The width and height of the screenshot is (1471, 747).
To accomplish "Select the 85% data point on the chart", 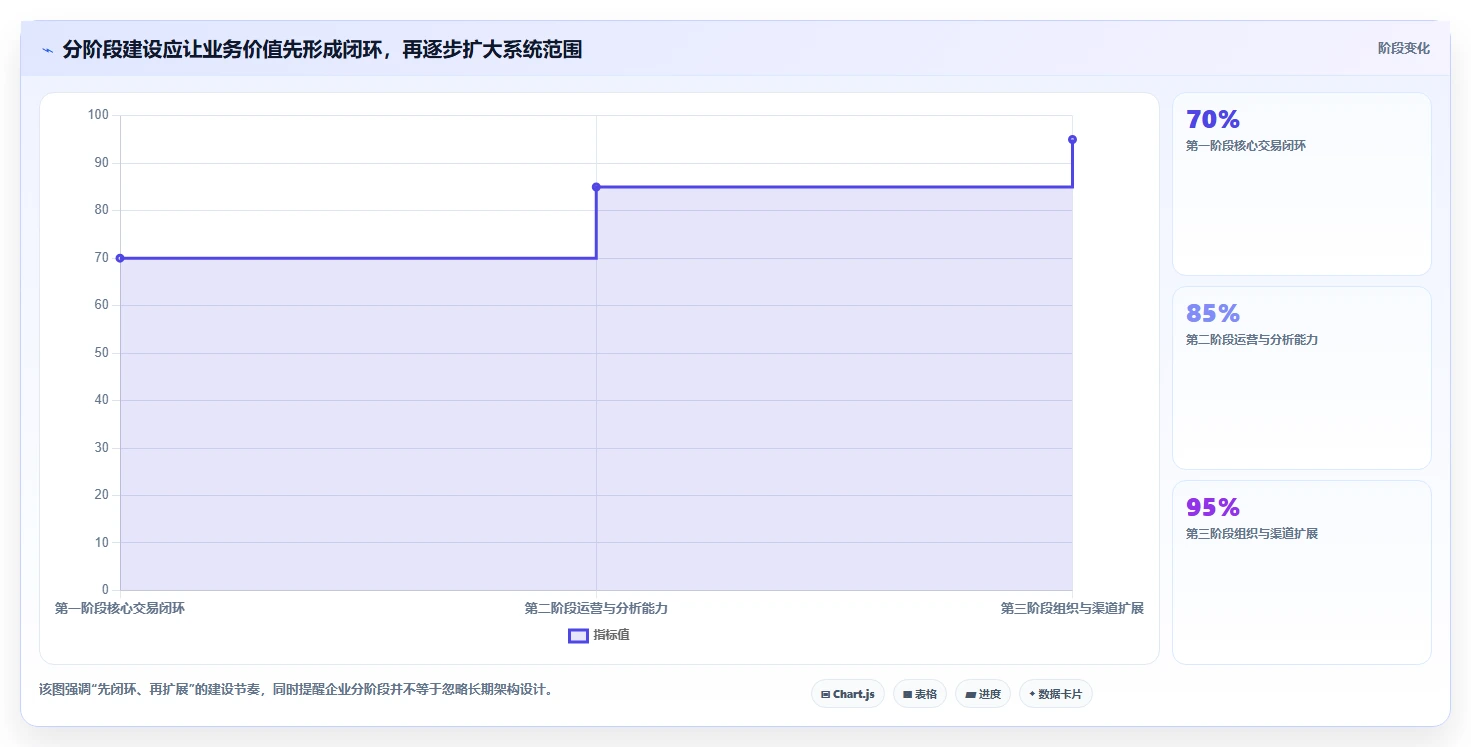I will (596, 187).
